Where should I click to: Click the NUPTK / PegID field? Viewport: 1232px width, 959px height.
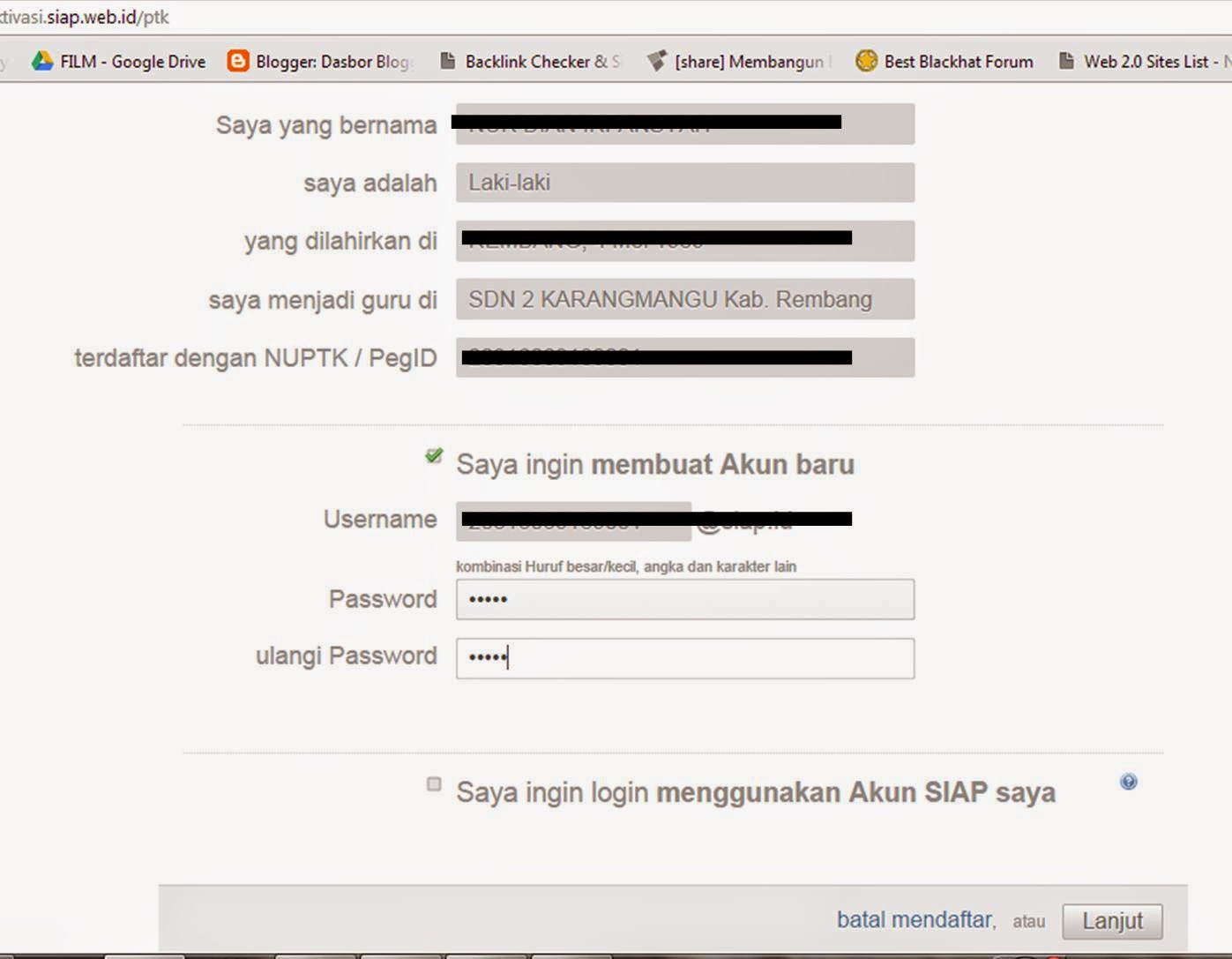tap(685, 357)
